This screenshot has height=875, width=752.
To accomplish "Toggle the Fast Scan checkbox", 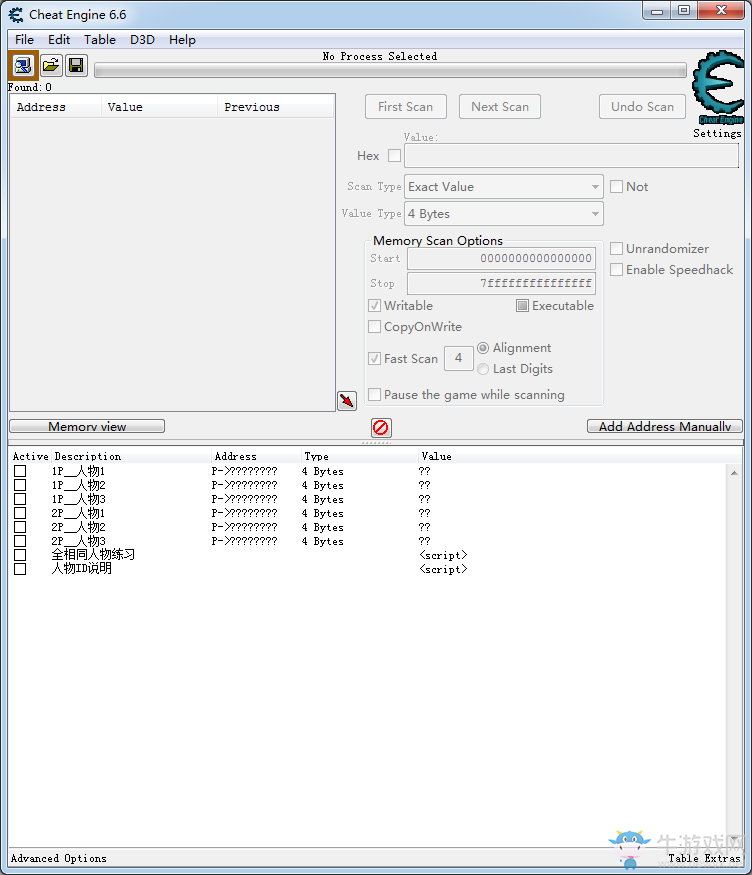I will (375, 359).
